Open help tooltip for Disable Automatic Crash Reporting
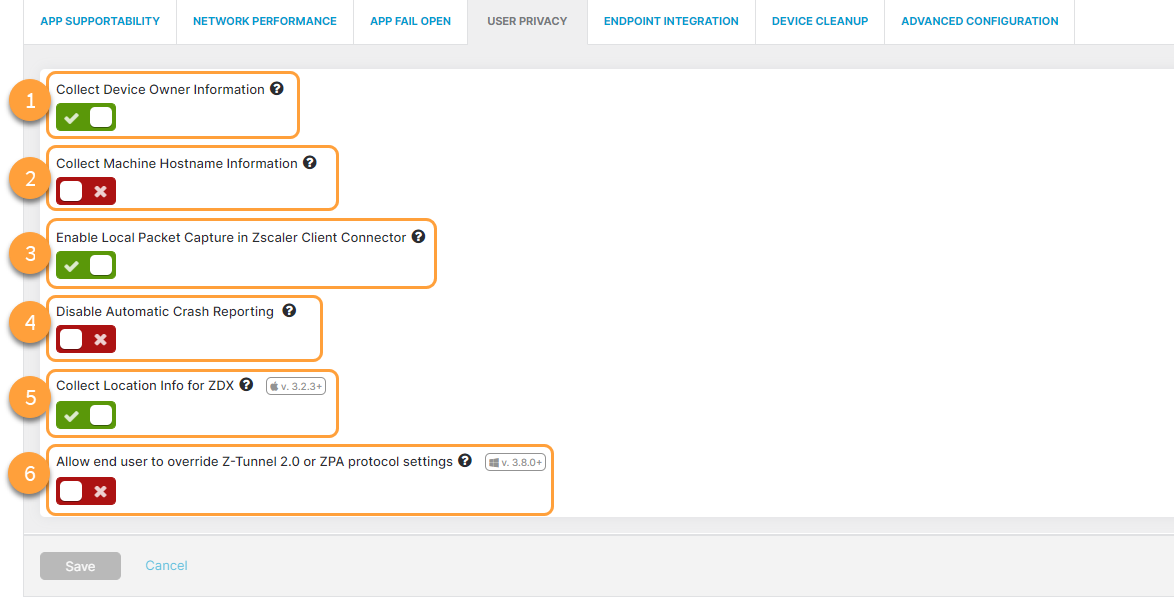 tap(290, 311)
